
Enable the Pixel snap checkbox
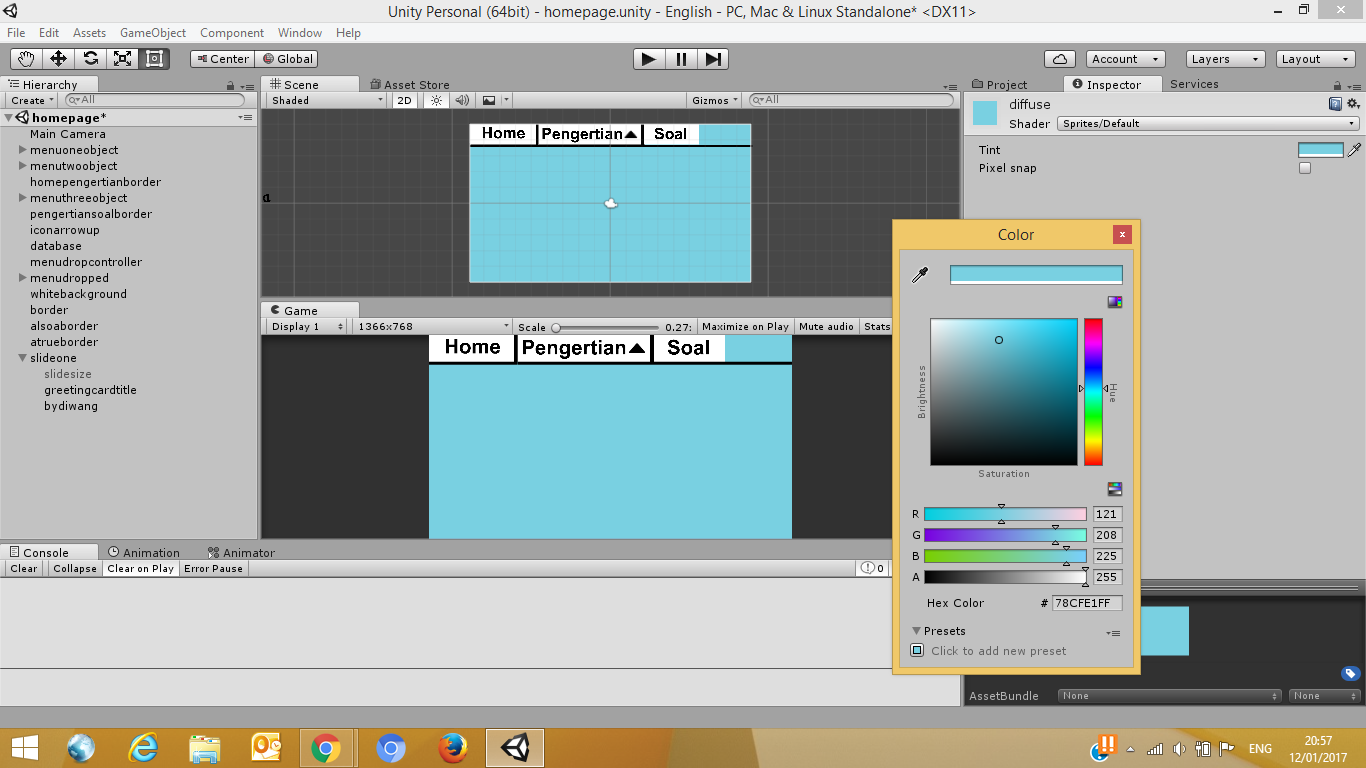coord(1304,168)
